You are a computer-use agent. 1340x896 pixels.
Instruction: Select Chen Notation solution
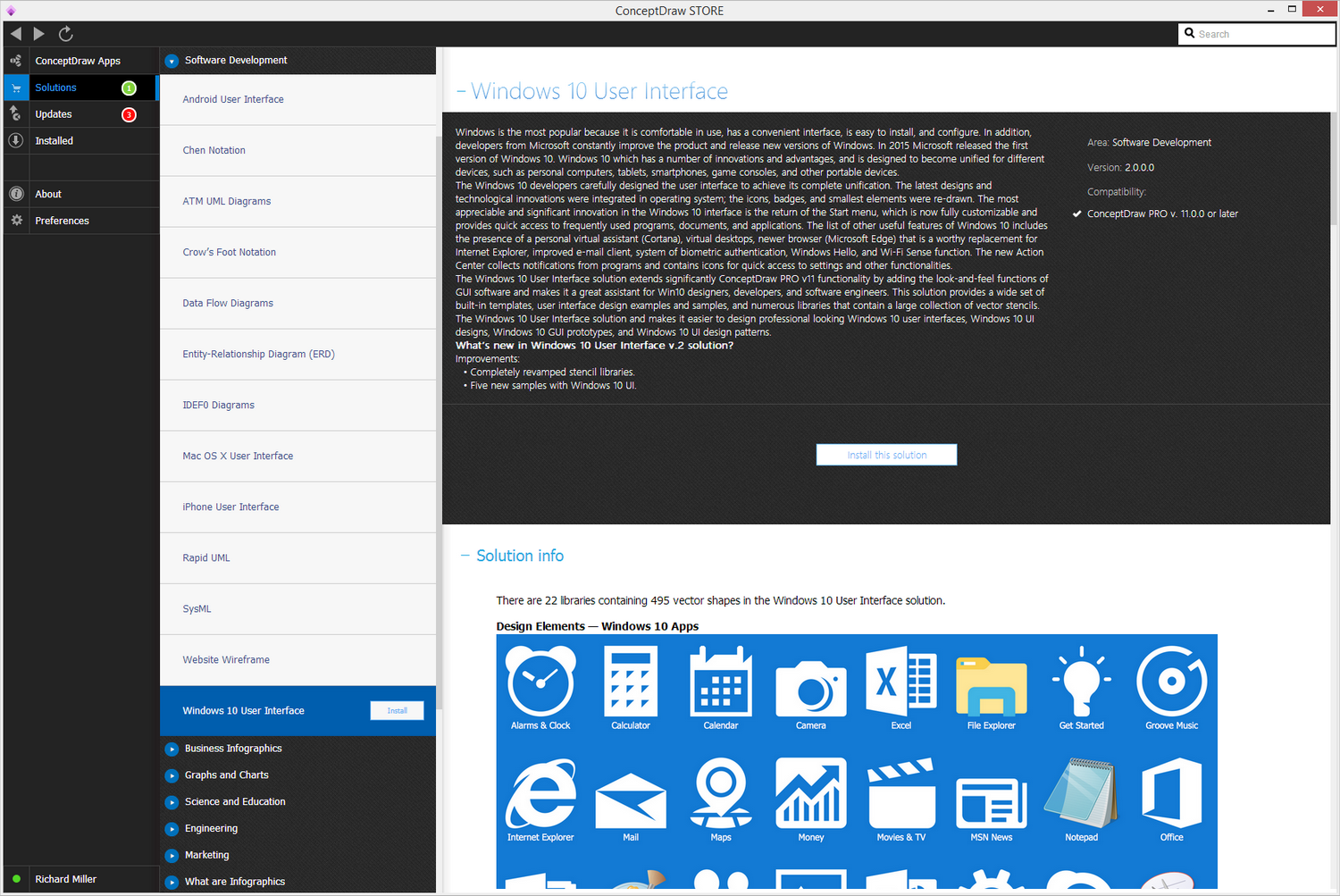(297, 150)
